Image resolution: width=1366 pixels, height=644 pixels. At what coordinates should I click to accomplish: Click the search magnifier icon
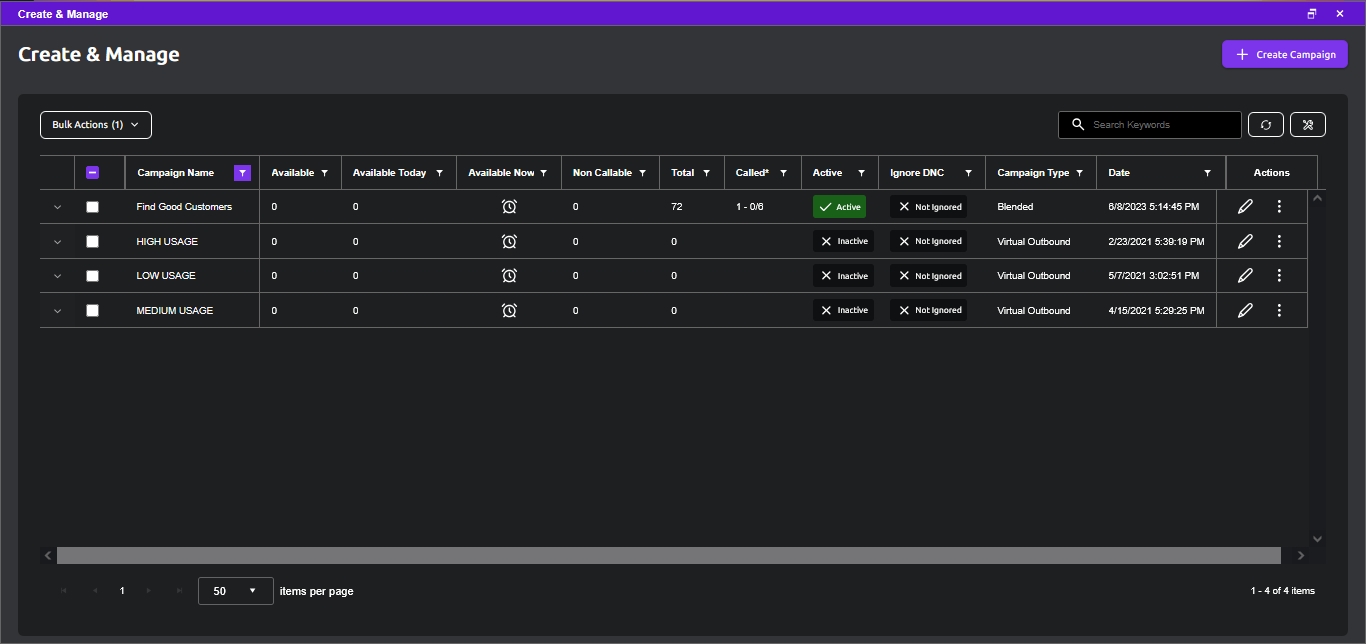pos(1078,125)
